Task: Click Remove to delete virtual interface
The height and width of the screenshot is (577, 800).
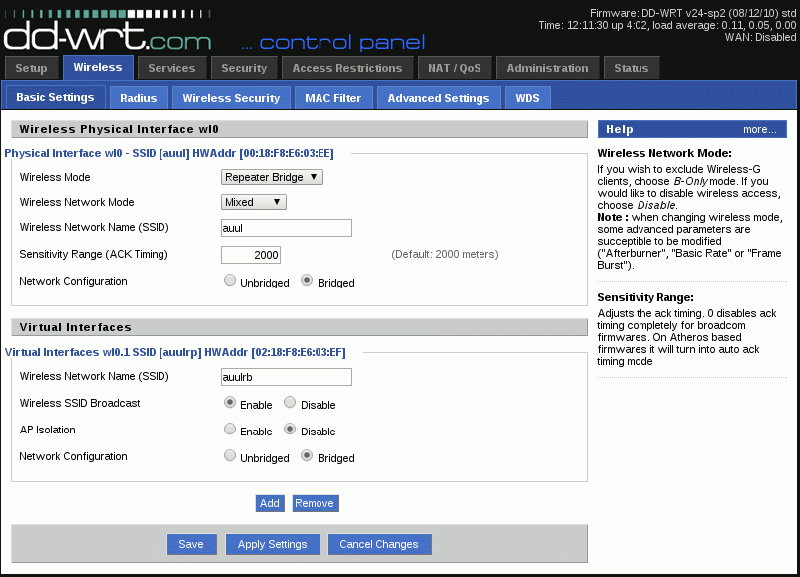Action: [x=315, y=503]
